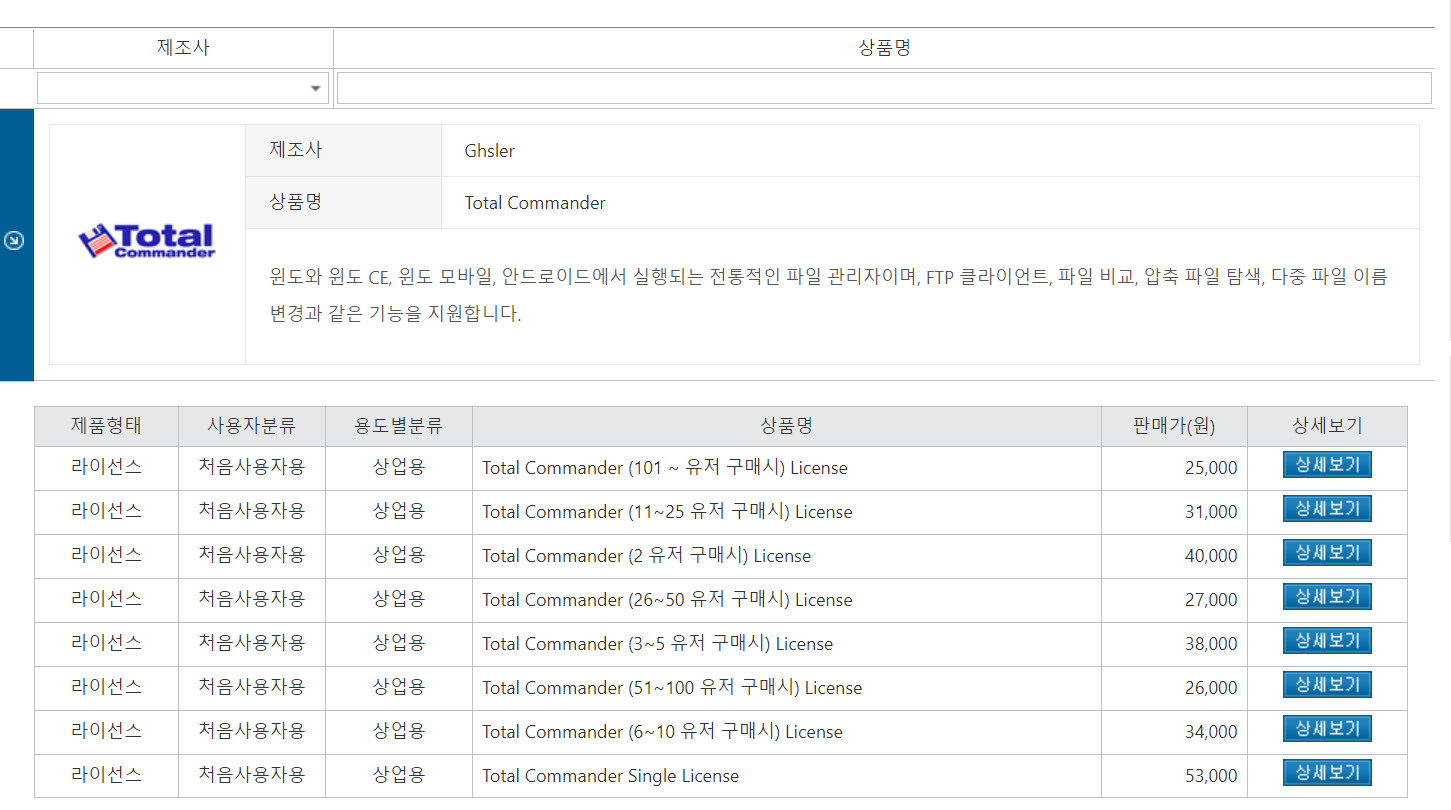This screenshot has height=810, width=1451.
Task: Click 상세보기 for the 101~ user license
Action: click(1326, 466)
